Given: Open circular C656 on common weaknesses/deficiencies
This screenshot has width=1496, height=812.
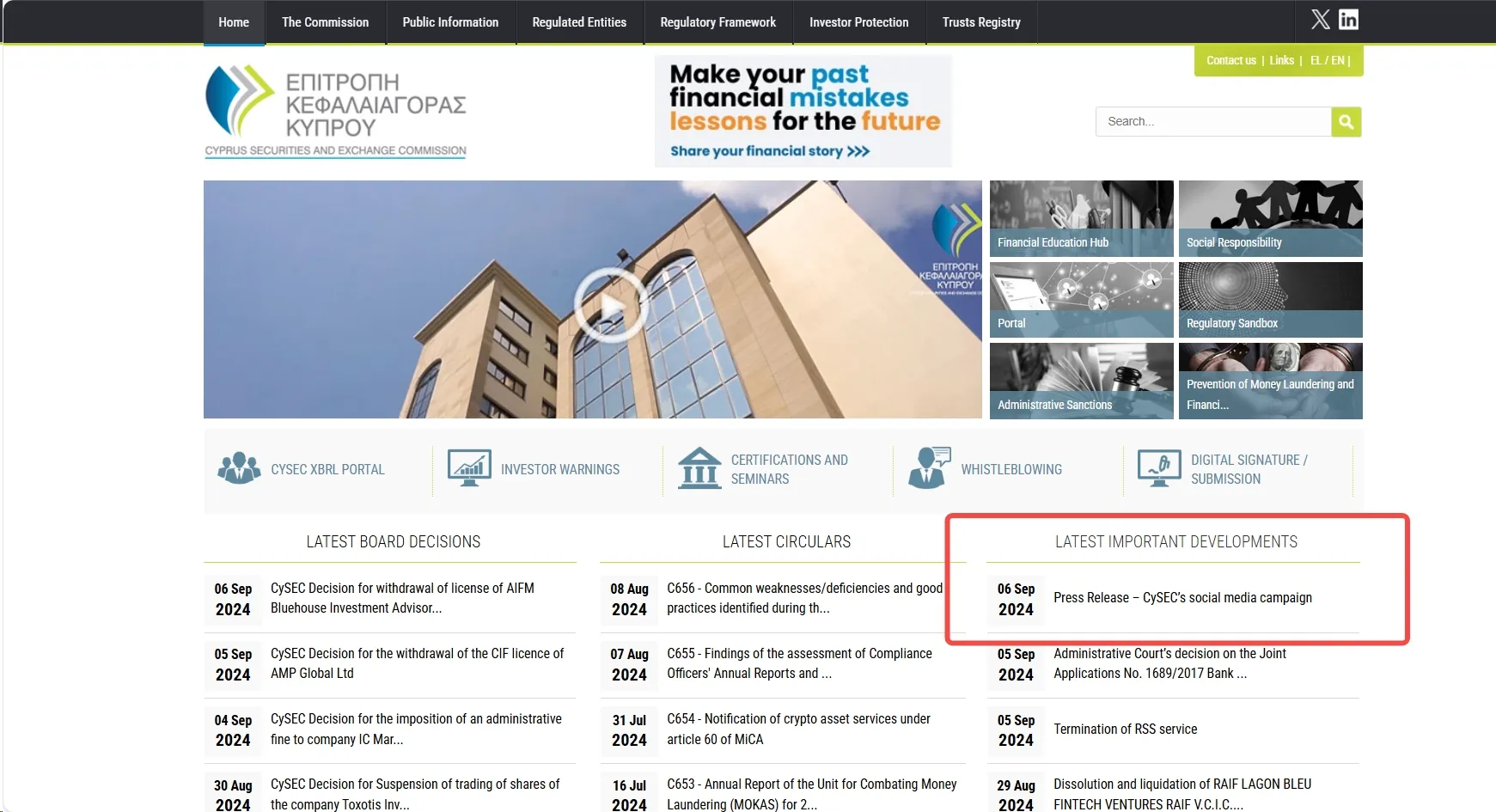Looking at the screenshot, I should click(x=805, y=598).
